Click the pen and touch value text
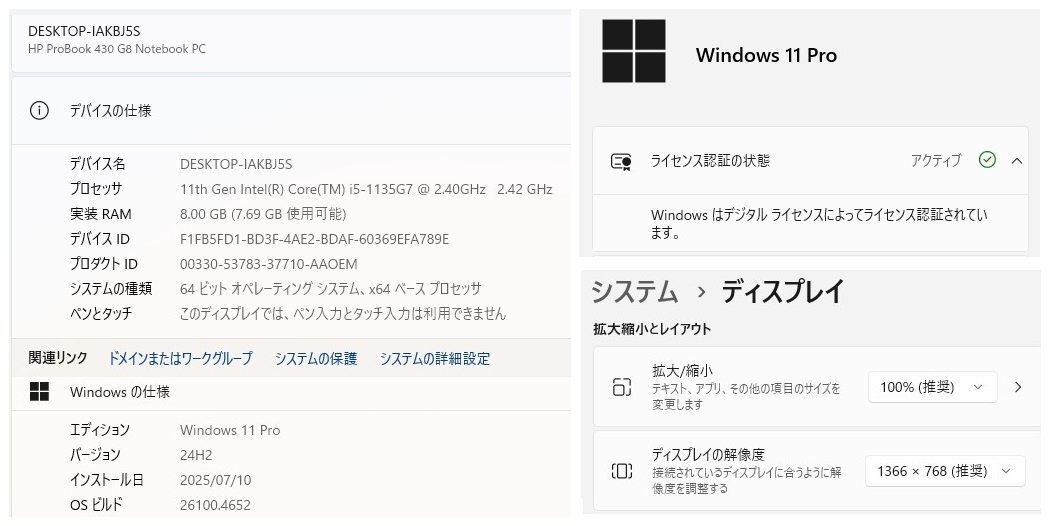 [x=343, y=314]
